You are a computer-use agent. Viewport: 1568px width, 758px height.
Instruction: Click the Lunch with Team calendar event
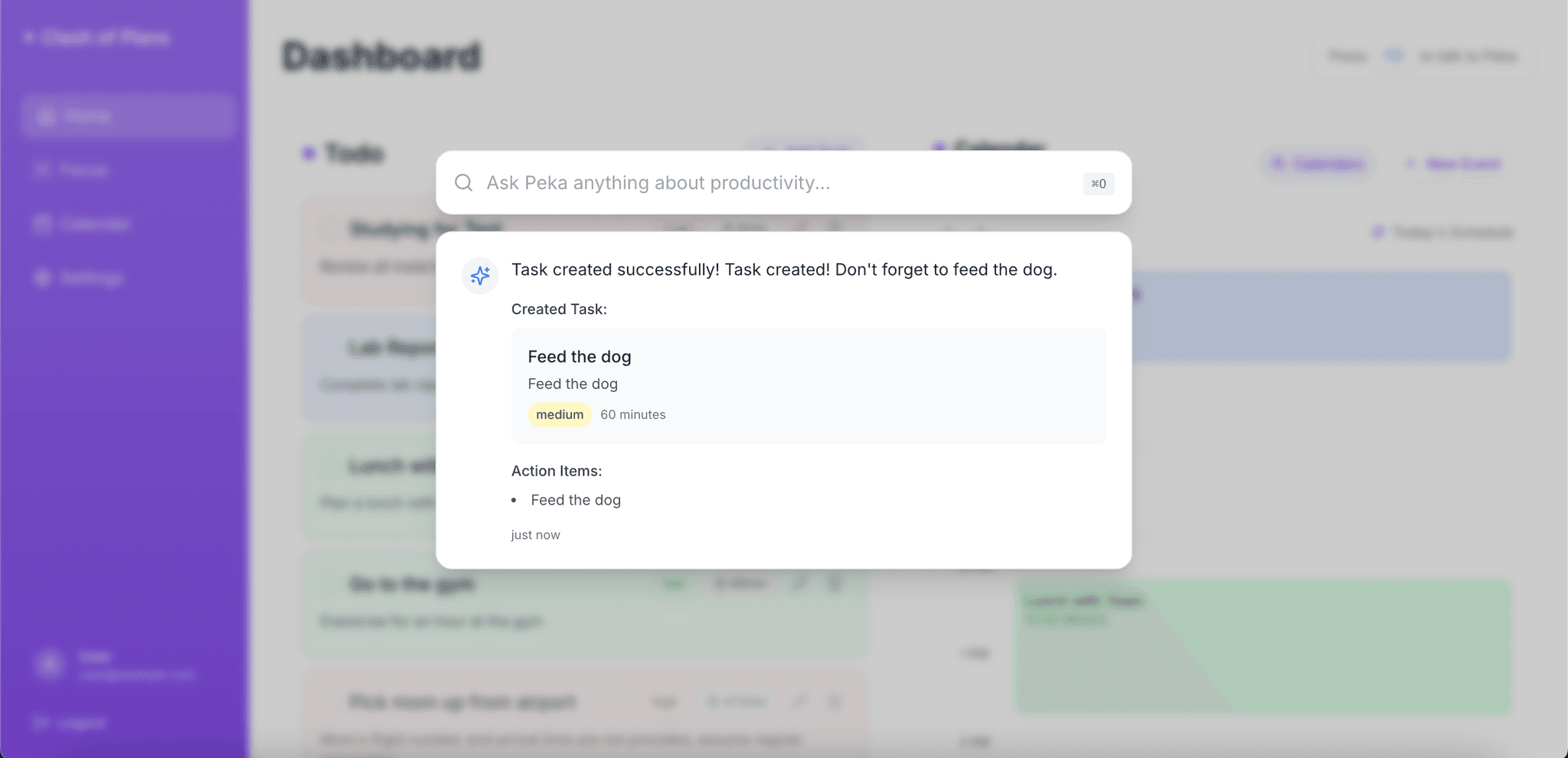point(1262,647)
